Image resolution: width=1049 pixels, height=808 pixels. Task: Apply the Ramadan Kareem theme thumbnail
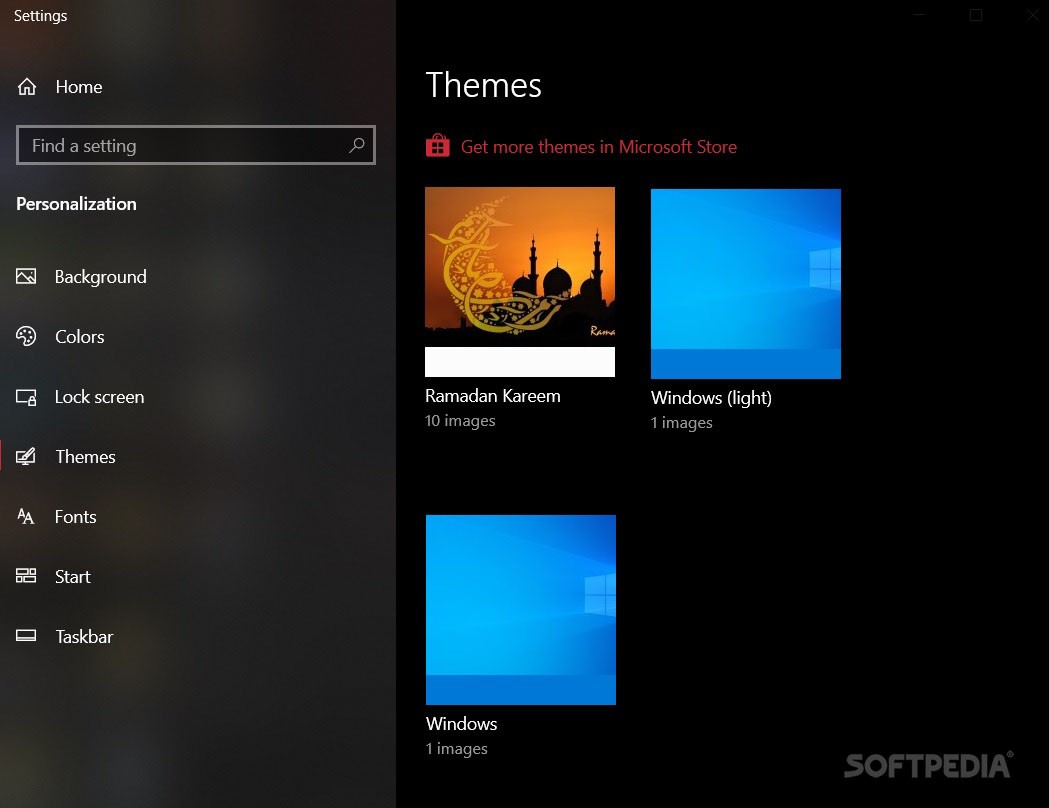coord(520,282)
